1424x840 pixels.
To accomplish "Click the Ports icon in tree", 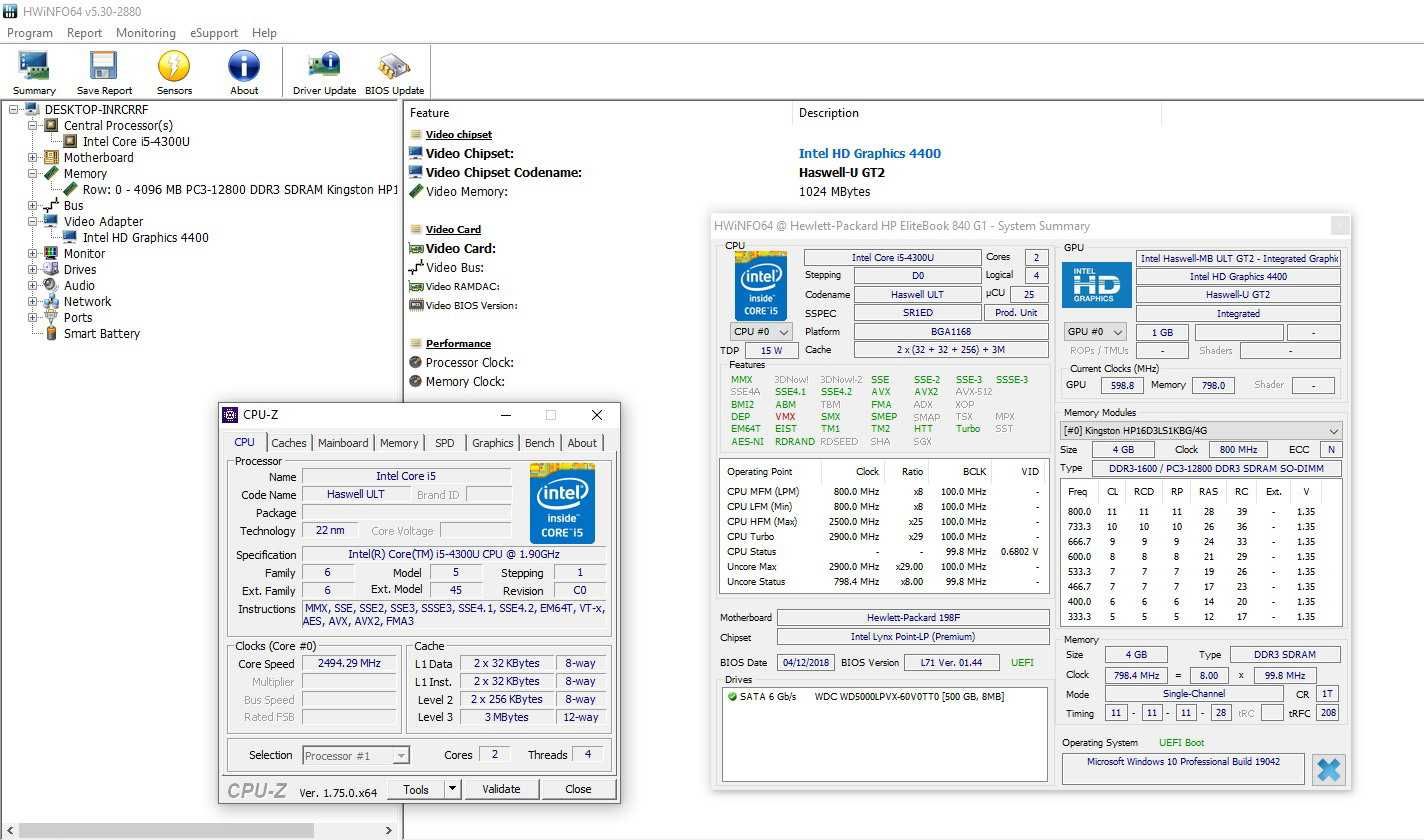I will click(x=51, y=318).
